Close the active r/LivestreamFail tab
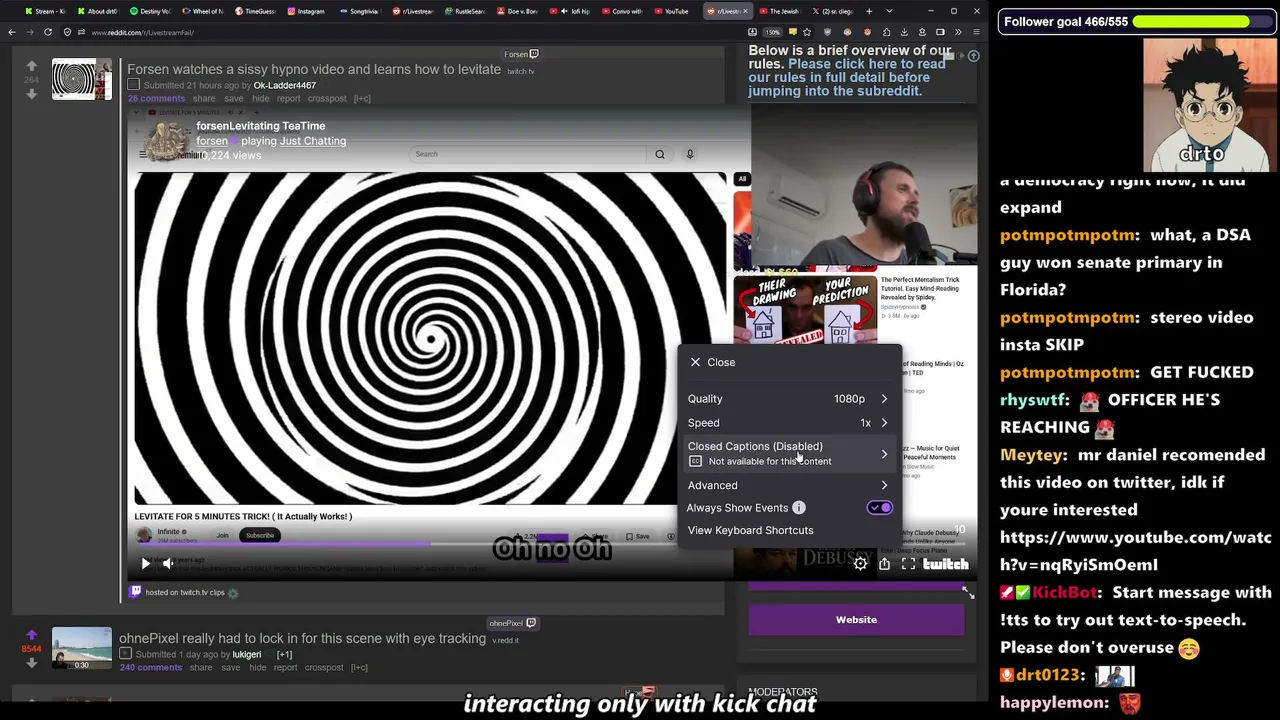The image size is (1280, 720). pyautogui.click(x=746, y=11)
